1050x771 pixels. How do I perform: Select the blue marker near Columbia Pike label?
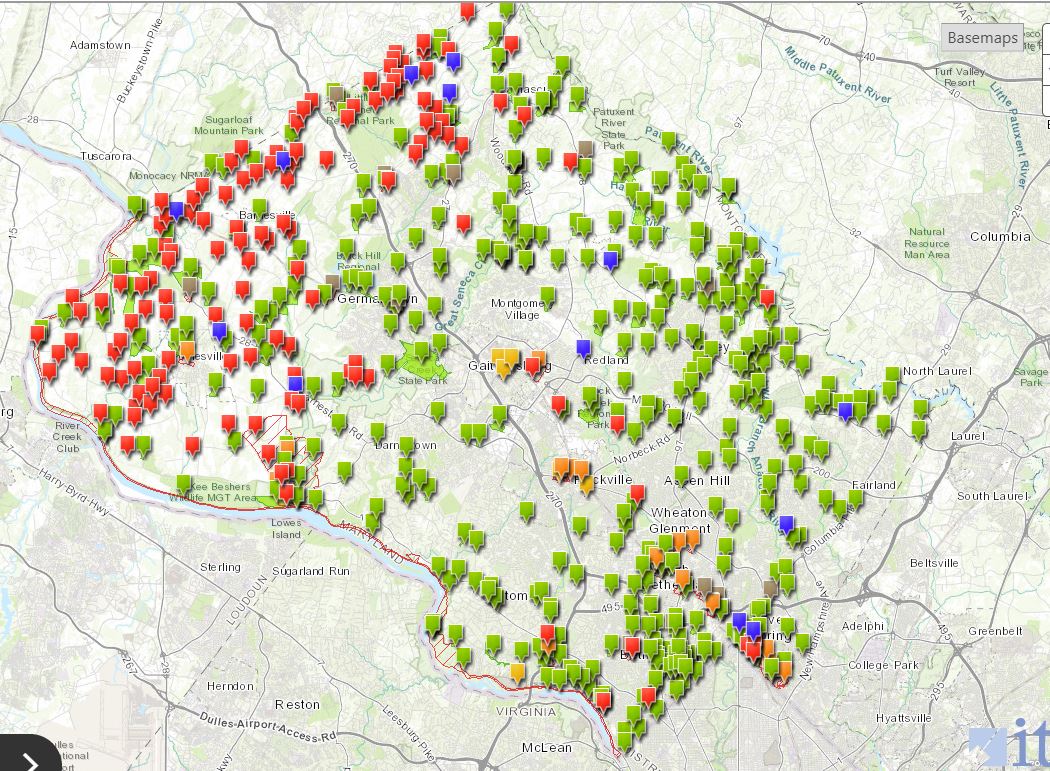(787, 523)
